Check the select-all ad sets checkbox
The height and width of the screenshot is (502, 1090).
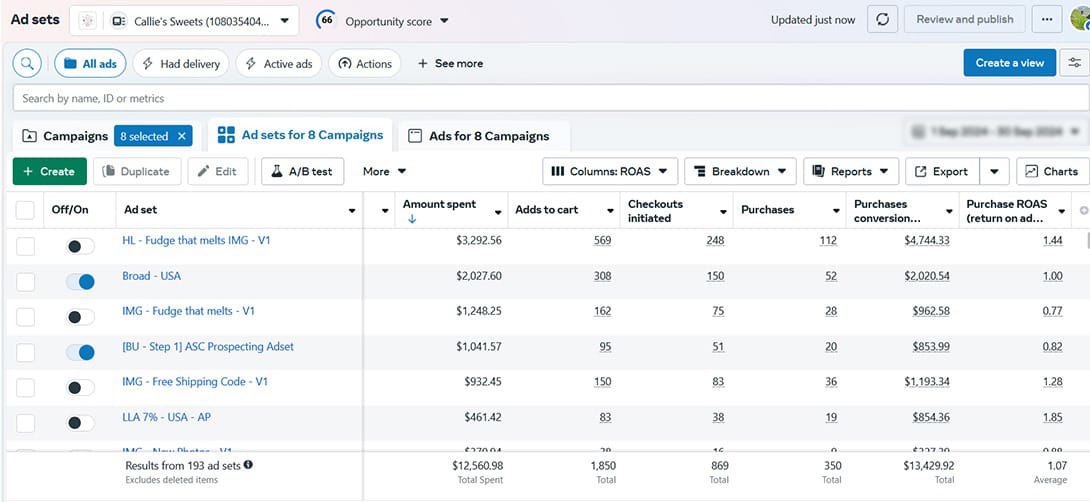[25, 210]
